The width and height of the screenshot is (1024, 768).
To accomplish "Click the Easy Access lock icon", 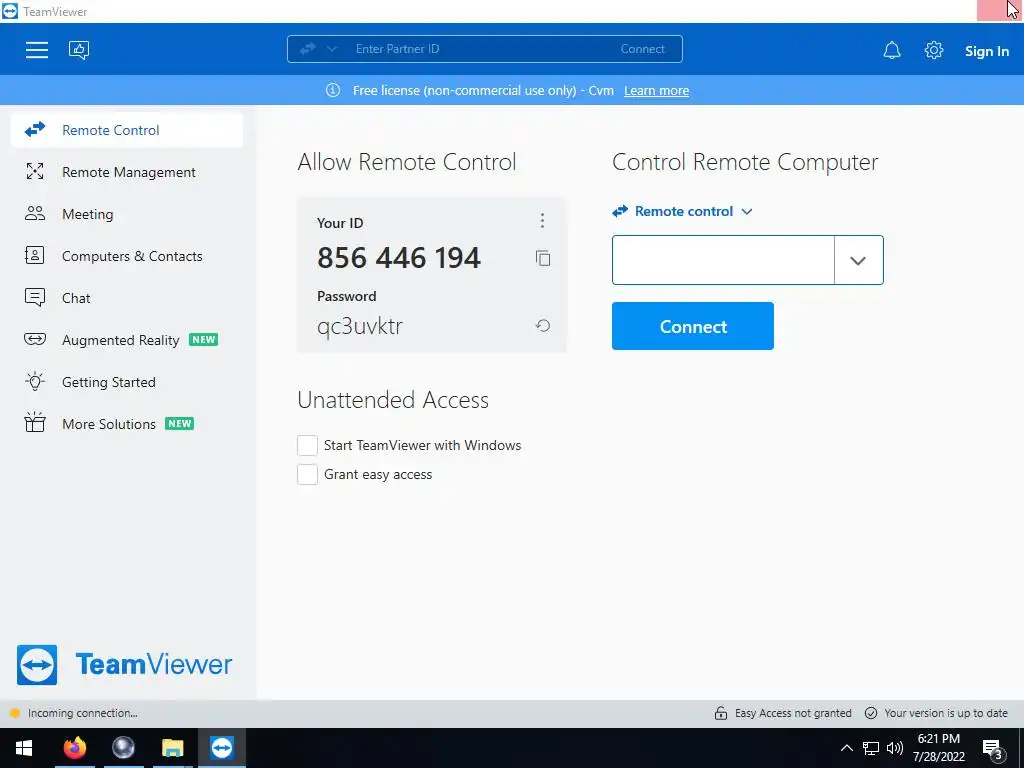I will pyautogui.click(x=721, y=713).
